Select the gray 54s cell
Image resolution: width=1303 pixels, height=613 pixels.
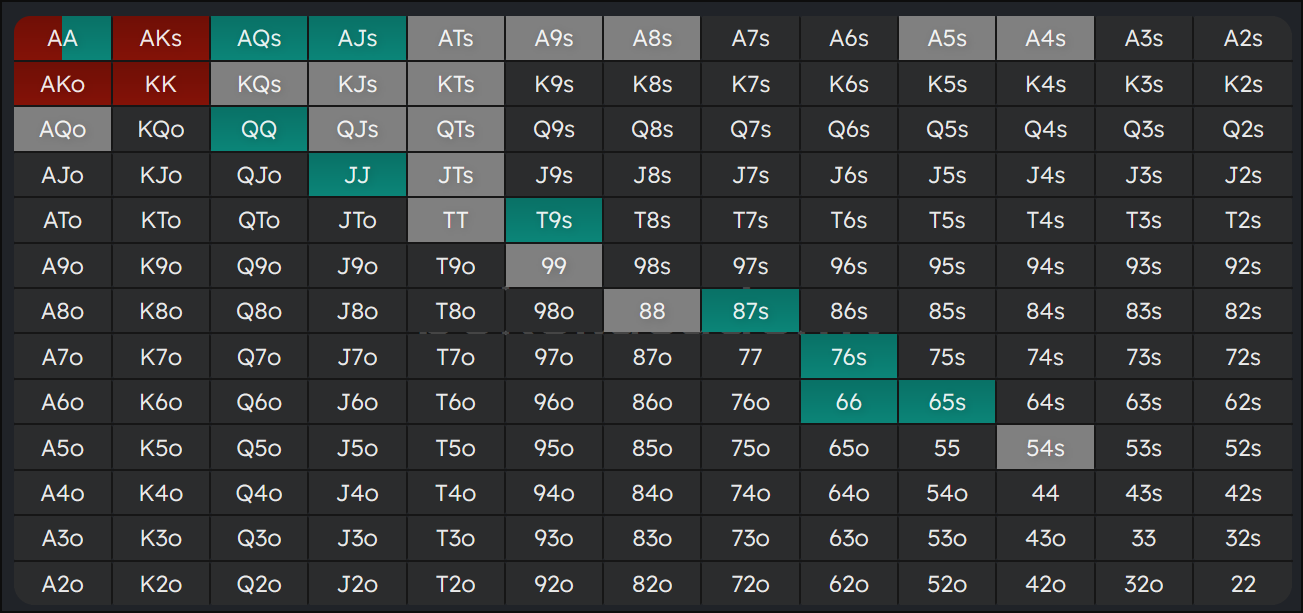(x=1045, y=448)
